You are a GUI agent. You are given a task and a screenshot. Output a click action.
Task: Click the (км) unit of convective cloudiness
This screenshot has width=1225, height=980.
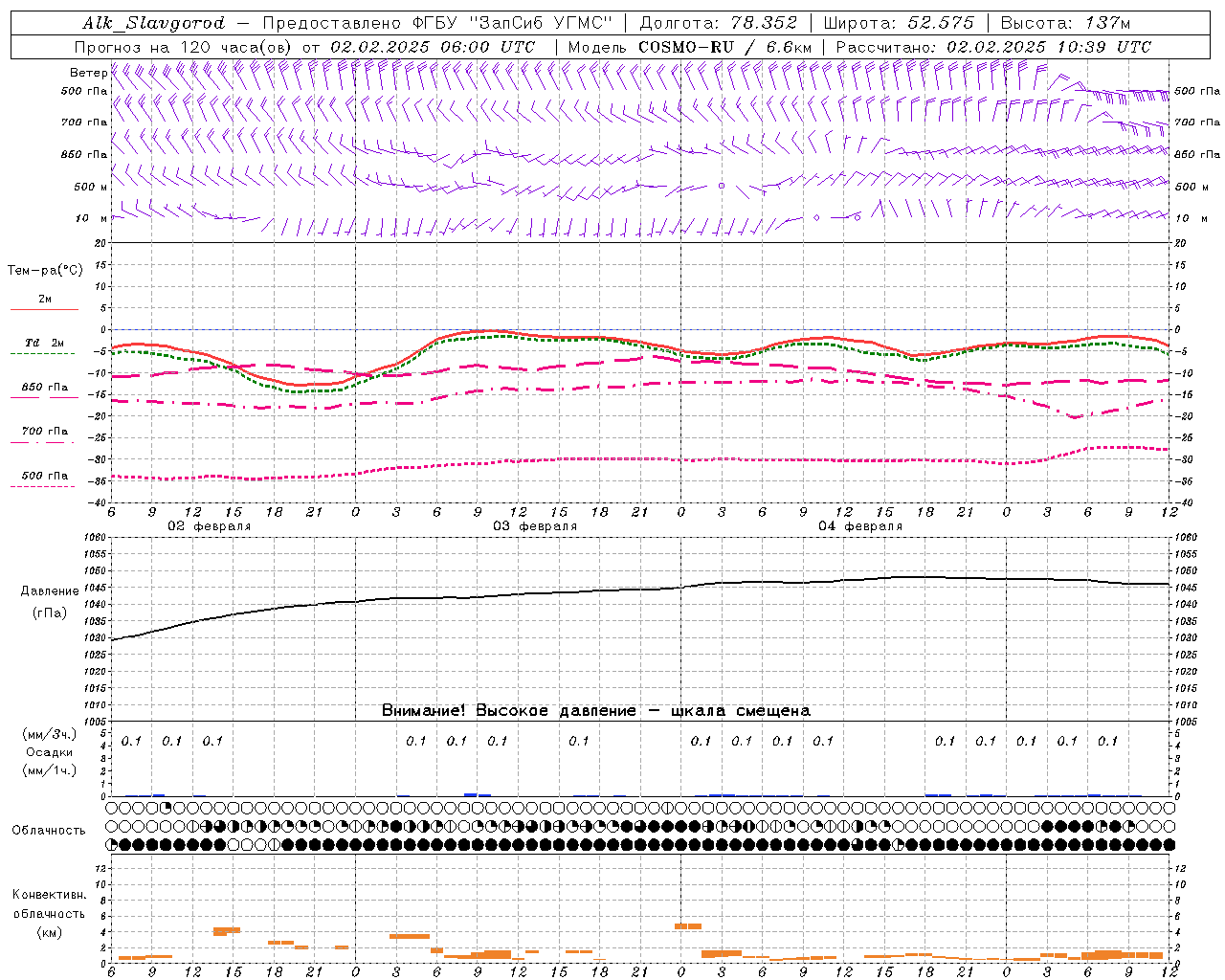pos(49,932)
